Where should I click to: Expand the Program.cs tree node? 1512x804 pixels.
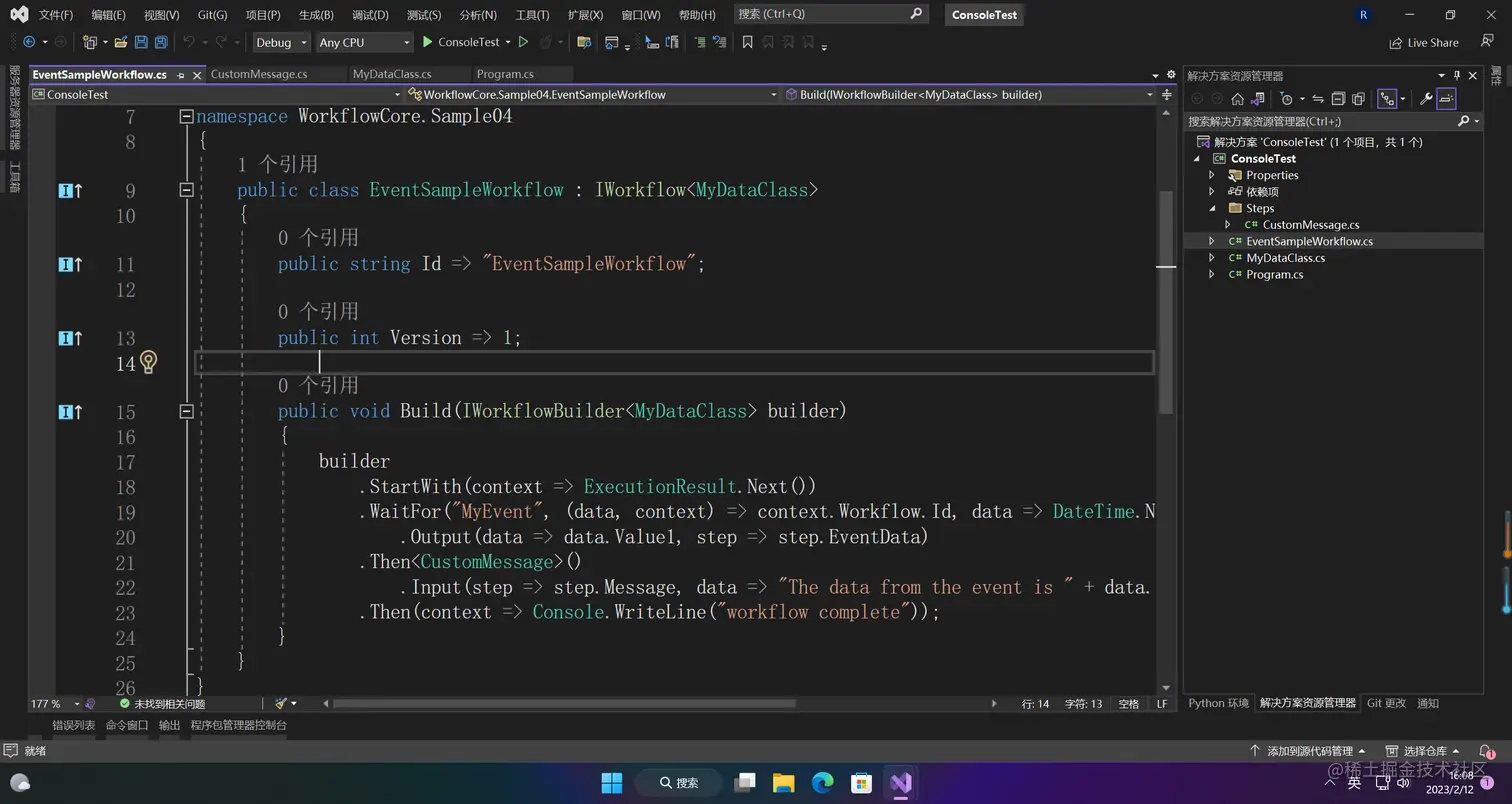coord(1212,274)
